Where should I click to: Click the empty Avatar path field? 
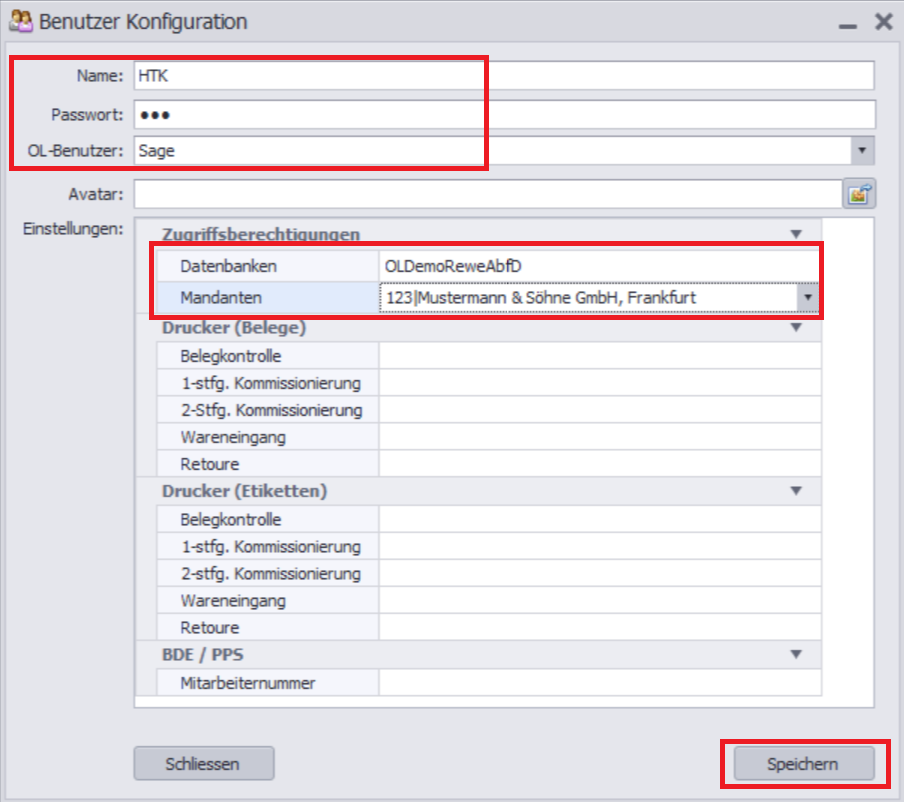(488, 194)
